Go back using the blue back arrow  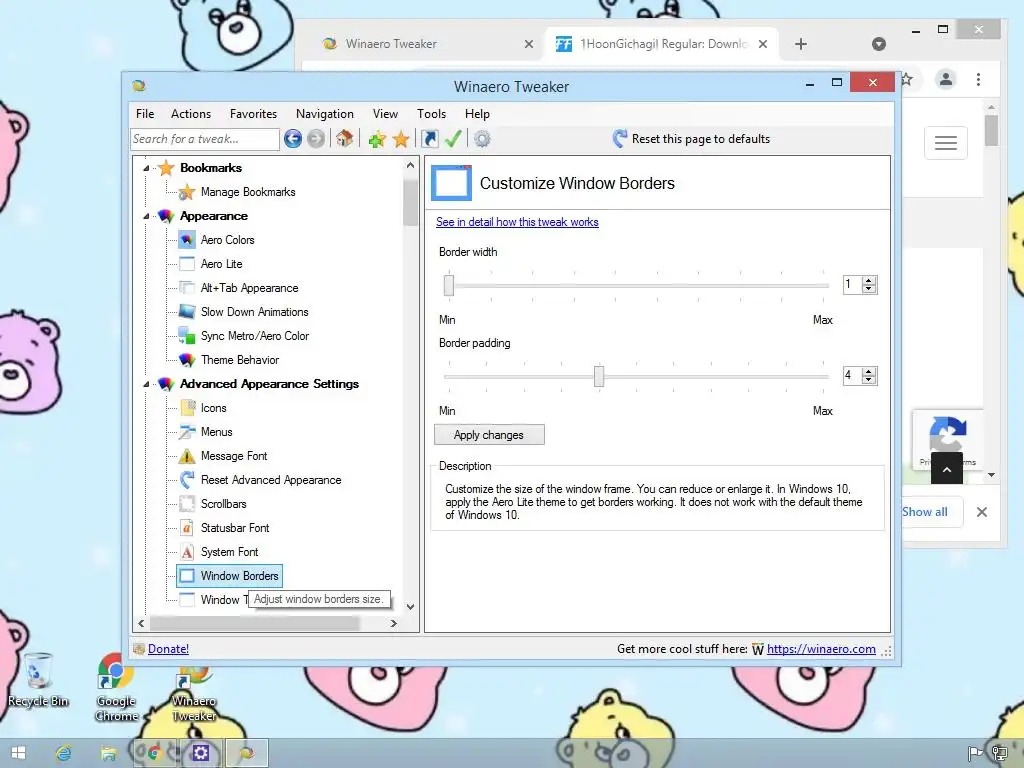click(293, 138)
